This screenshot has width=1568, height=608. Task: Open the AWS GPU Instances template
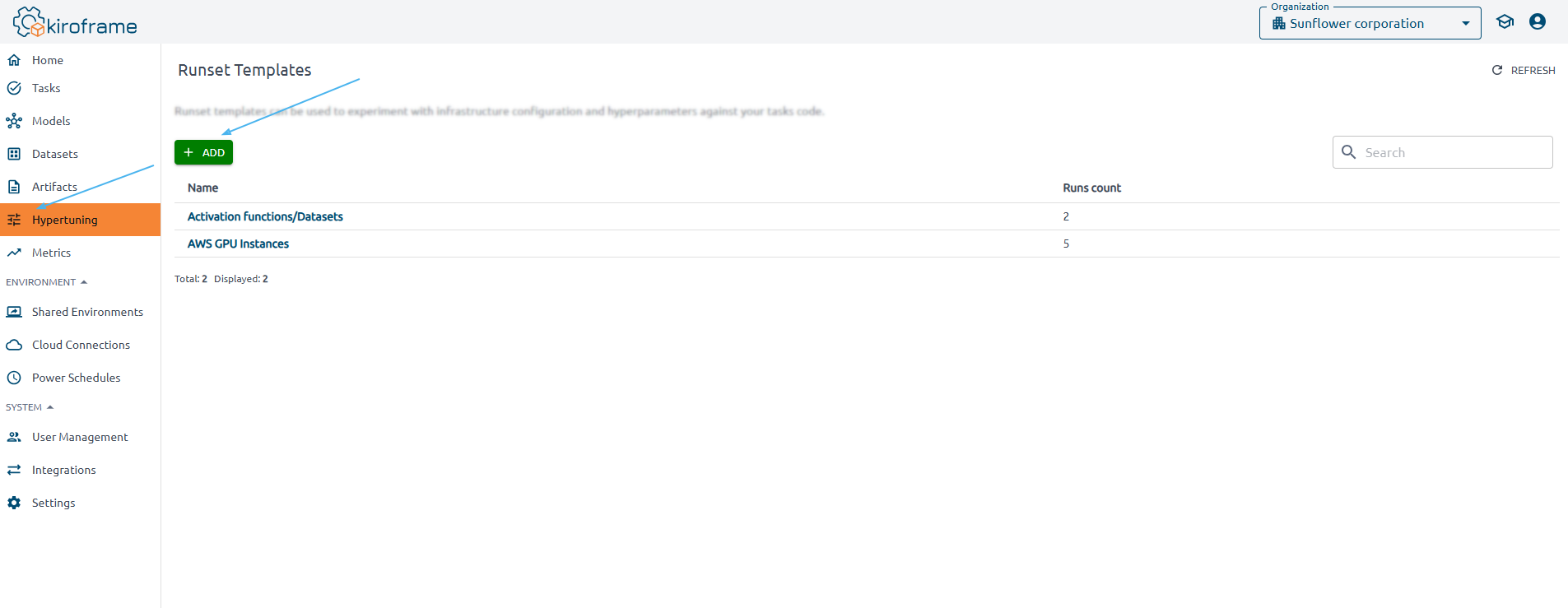pyautogui.click(x=238, y=244)
